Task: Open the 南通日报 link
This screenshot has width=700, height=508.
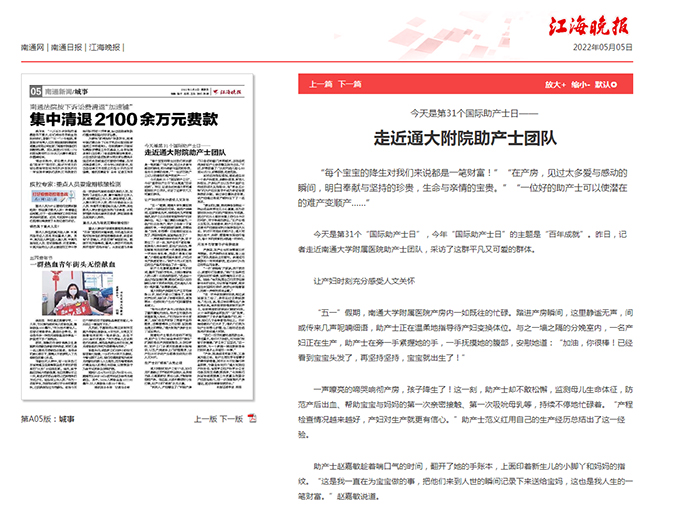Action: pyautogui.click(x=67, y=48)
